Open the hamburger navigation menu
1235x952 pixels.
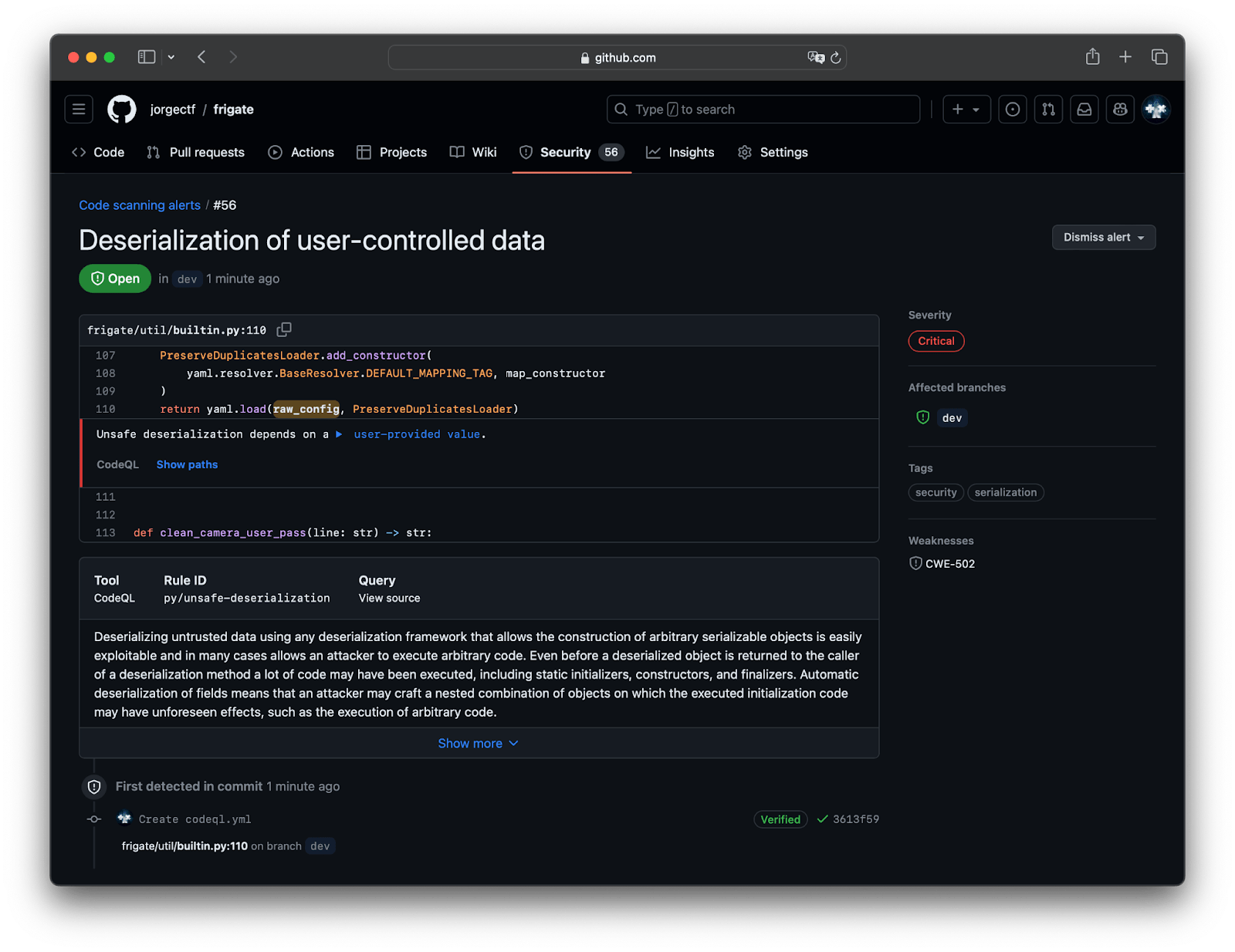(78, 109)
